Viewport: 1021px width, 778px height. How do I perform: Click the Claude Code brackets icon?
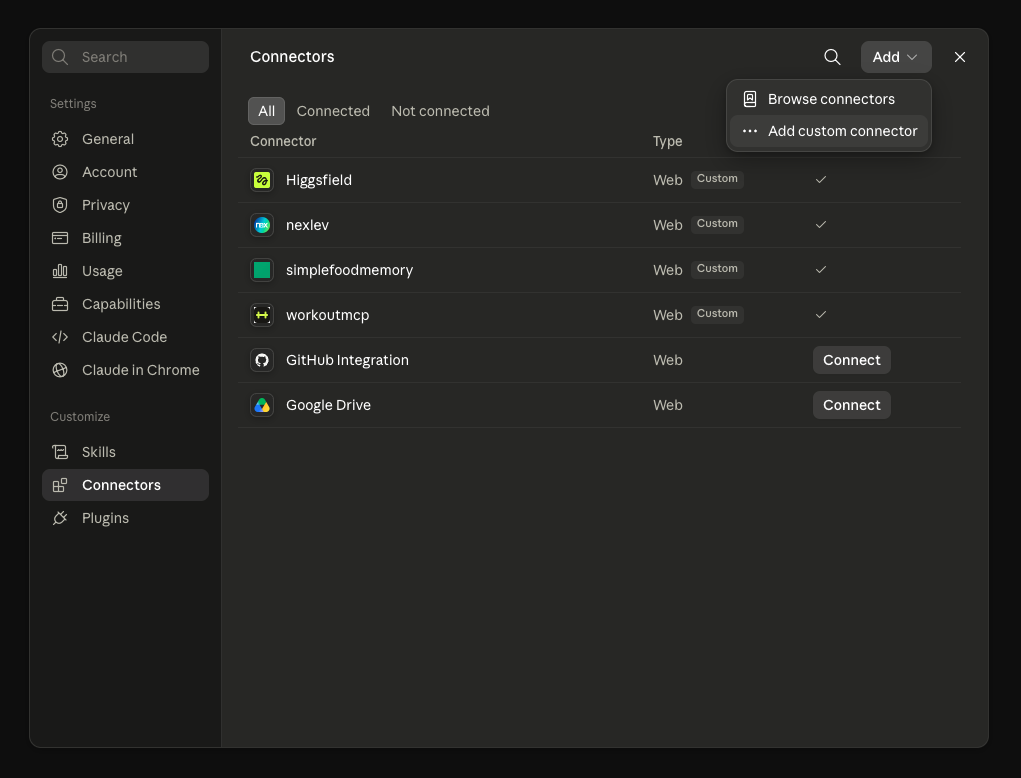[60, 337]
